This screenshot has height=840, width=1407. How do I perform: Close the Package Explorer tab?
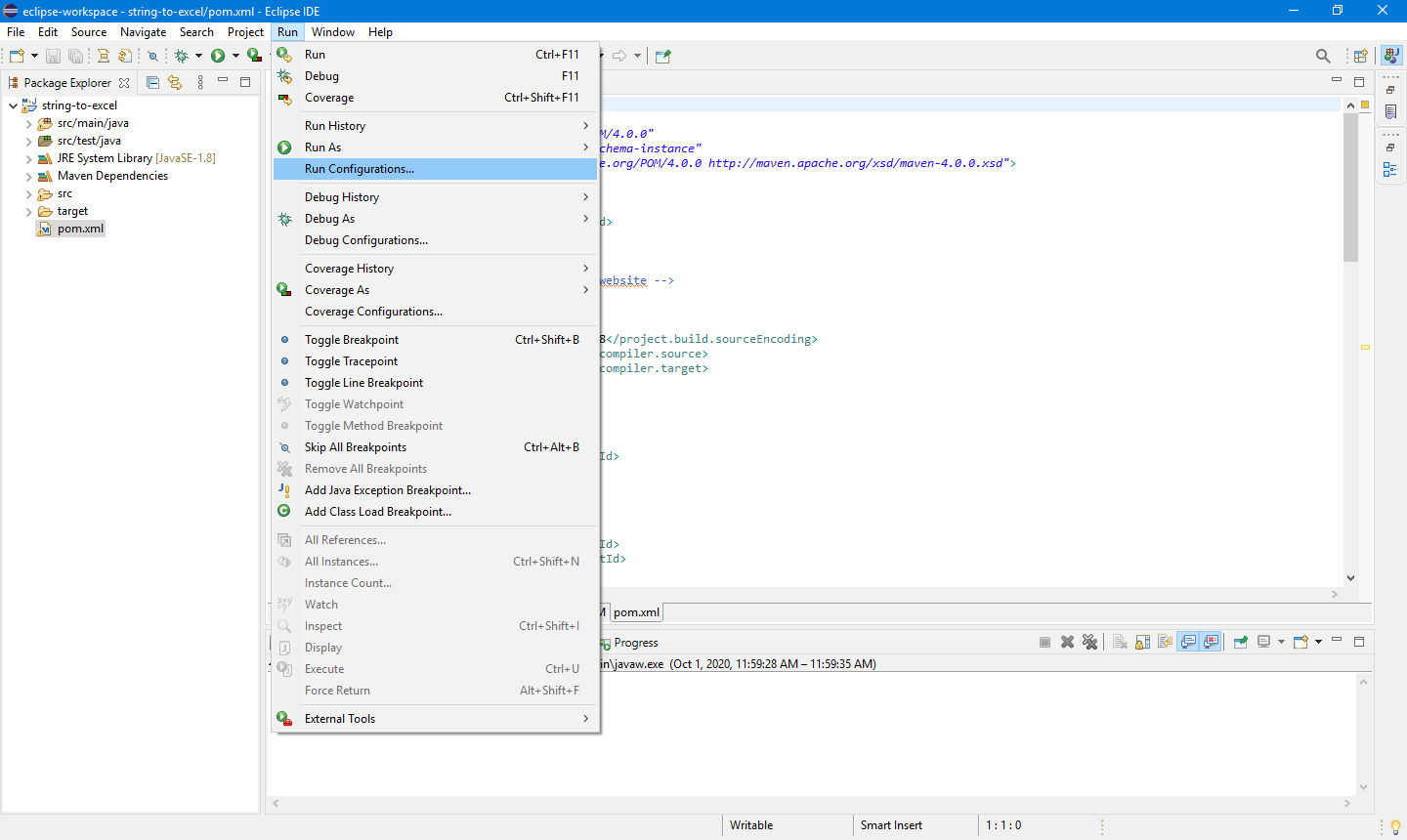pyautogui.click(x=124, y=83)
